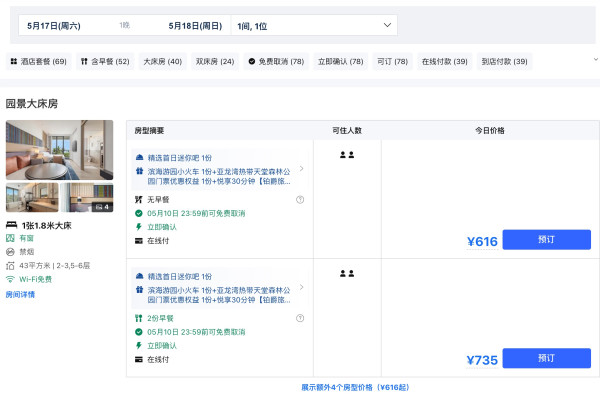
Task: Expand package details chevron in ¥735 row
Action: pyautogui.click(x=302, y=287)
